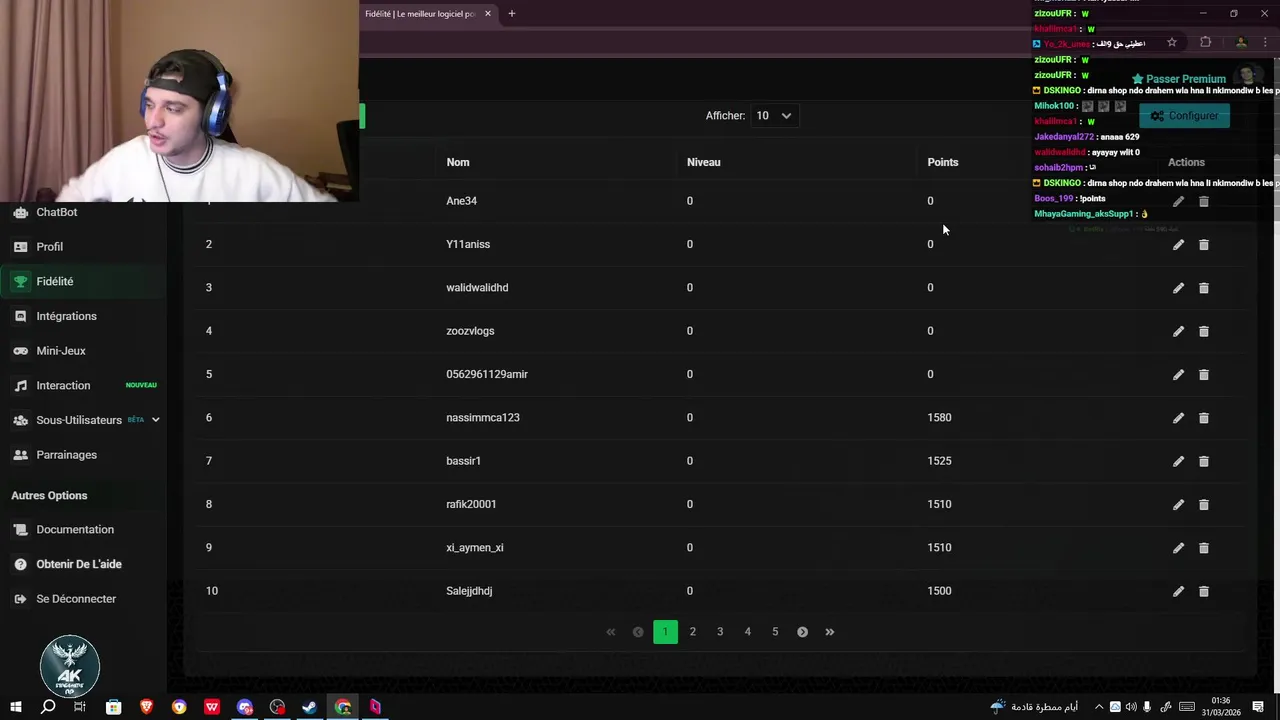Viewport: 1280px width, 720px height.
Task: Click the 1525 points value
Action: (x=939, y=461)
